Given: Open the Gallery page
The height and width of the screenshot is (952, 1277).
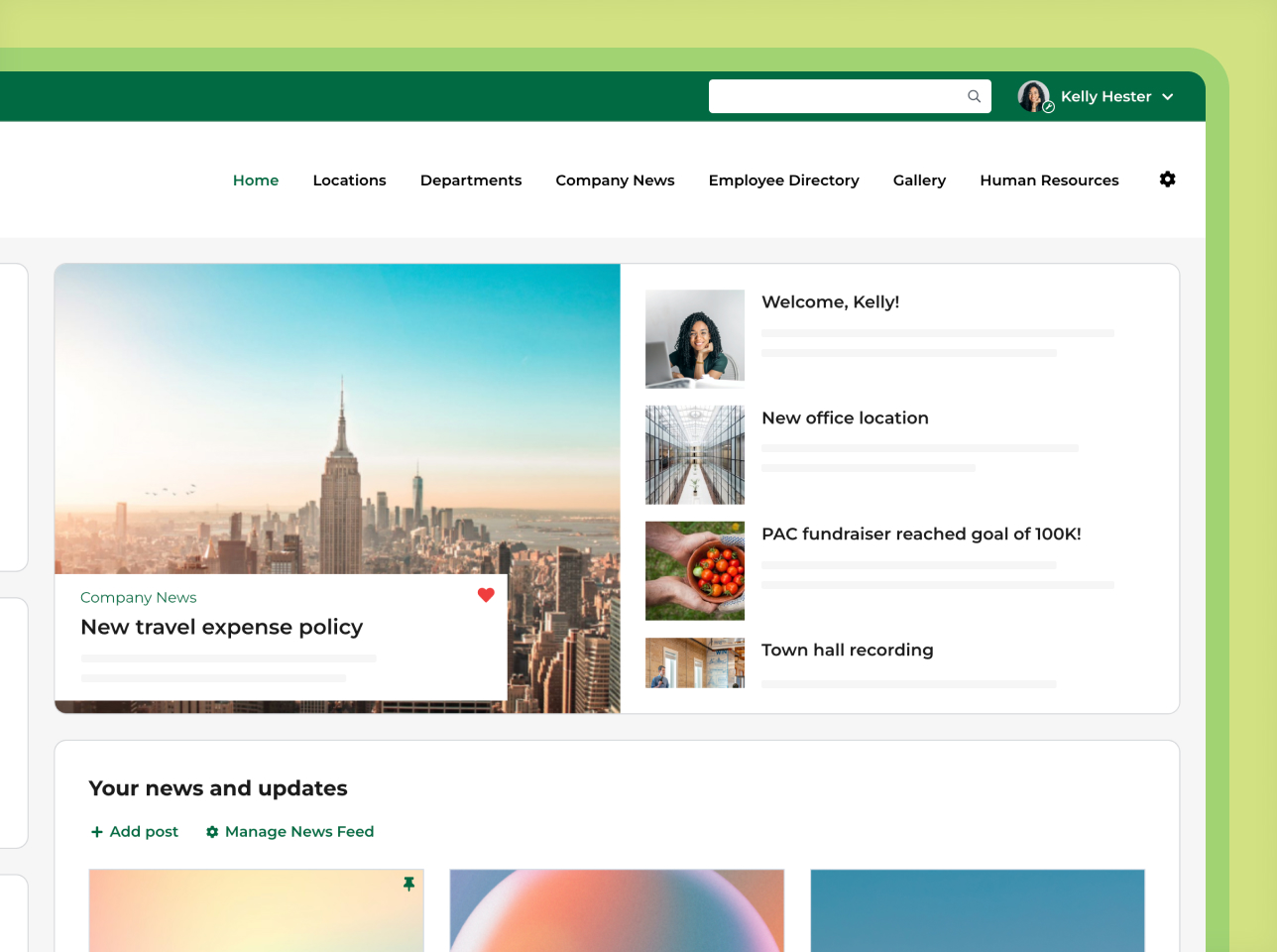Looking at the screenshot, I should [919, 180].
